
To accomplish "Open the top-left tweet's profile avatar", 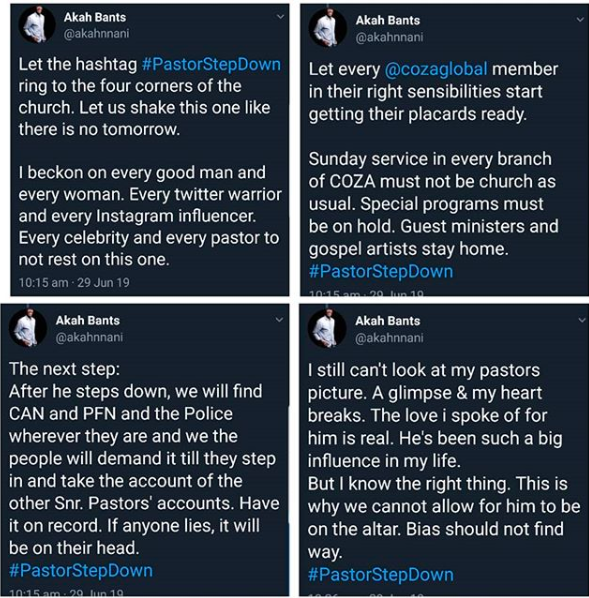I will (37, 25).
